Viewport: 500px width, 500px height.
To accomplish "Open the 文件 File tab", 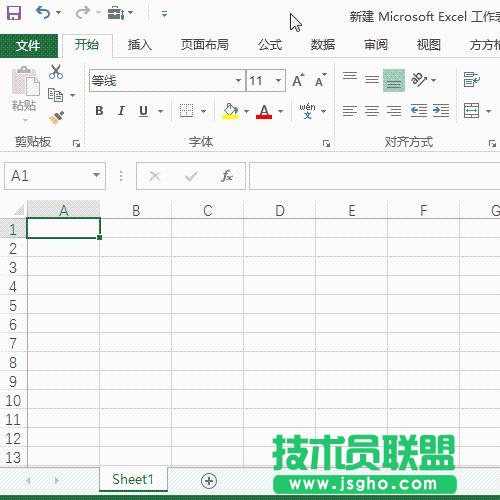I will pos(28,46).
